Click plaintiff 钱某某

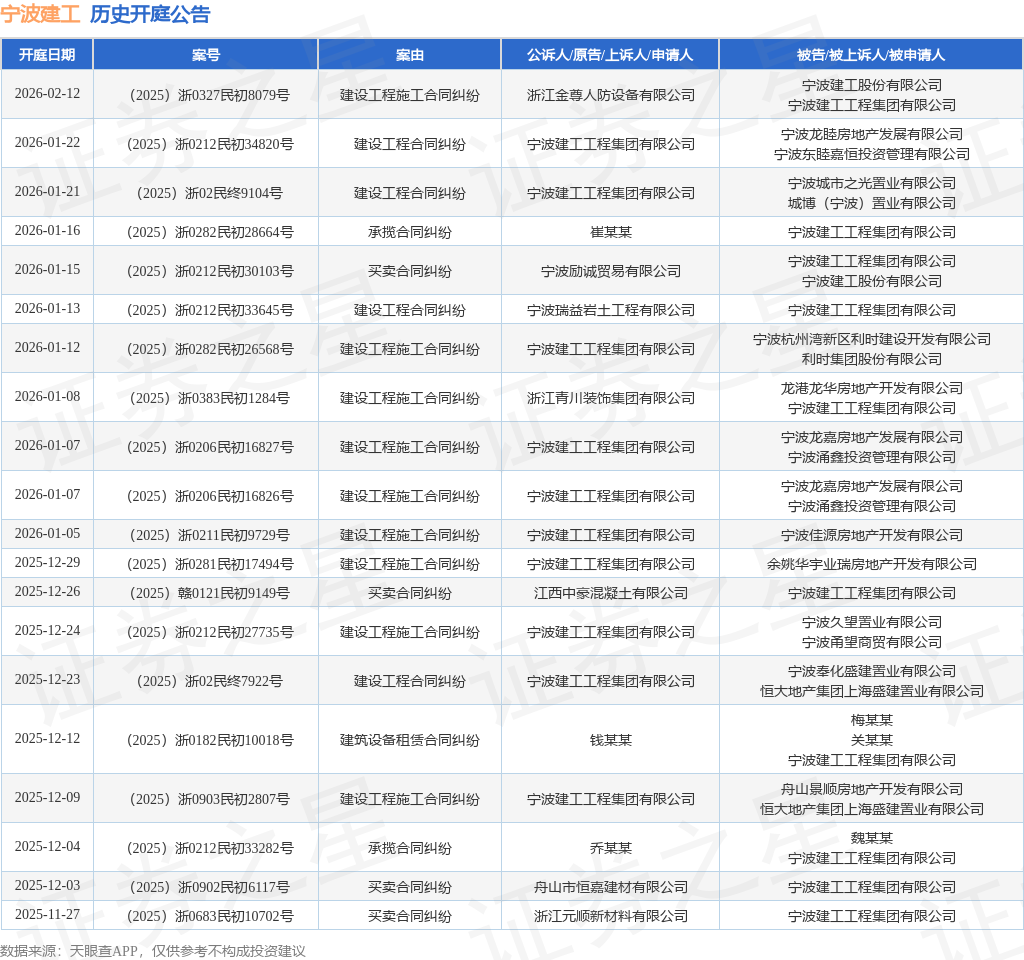(611, 741)
